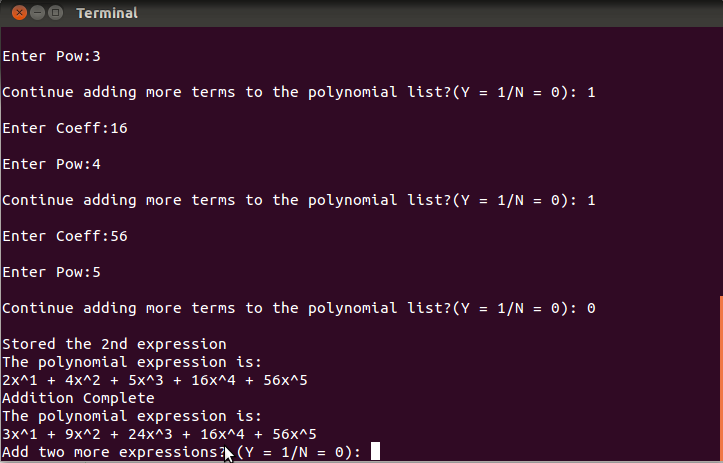The width and height of the screenshot is (723, 463).
Task: Click the 'Enter Pow:4' line
Action: (51, 164)
